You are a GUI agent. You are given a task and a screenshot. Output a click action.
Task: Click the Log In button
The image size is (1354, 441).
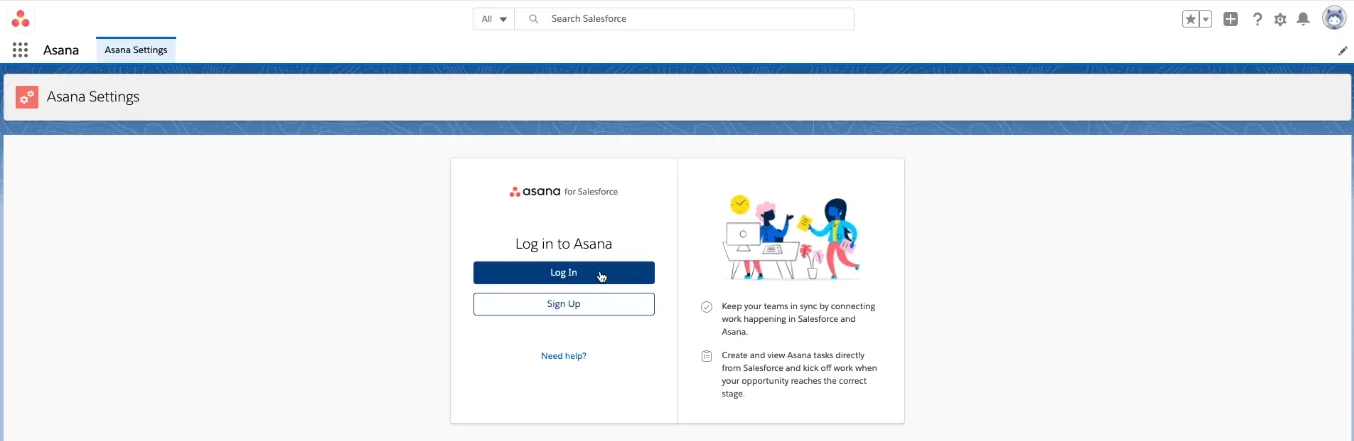(x=564, y=273)
